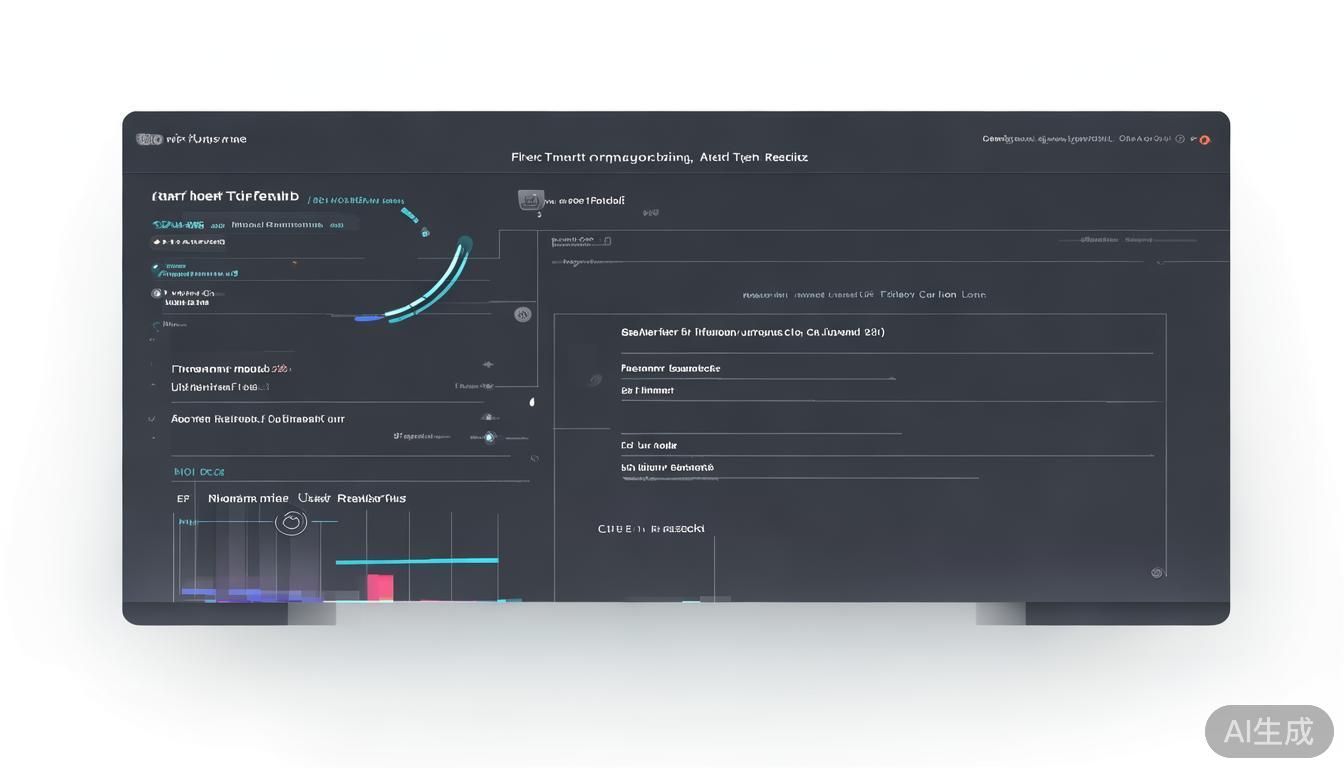Click the chart thumbnail icon above center panel

point(530,200)
